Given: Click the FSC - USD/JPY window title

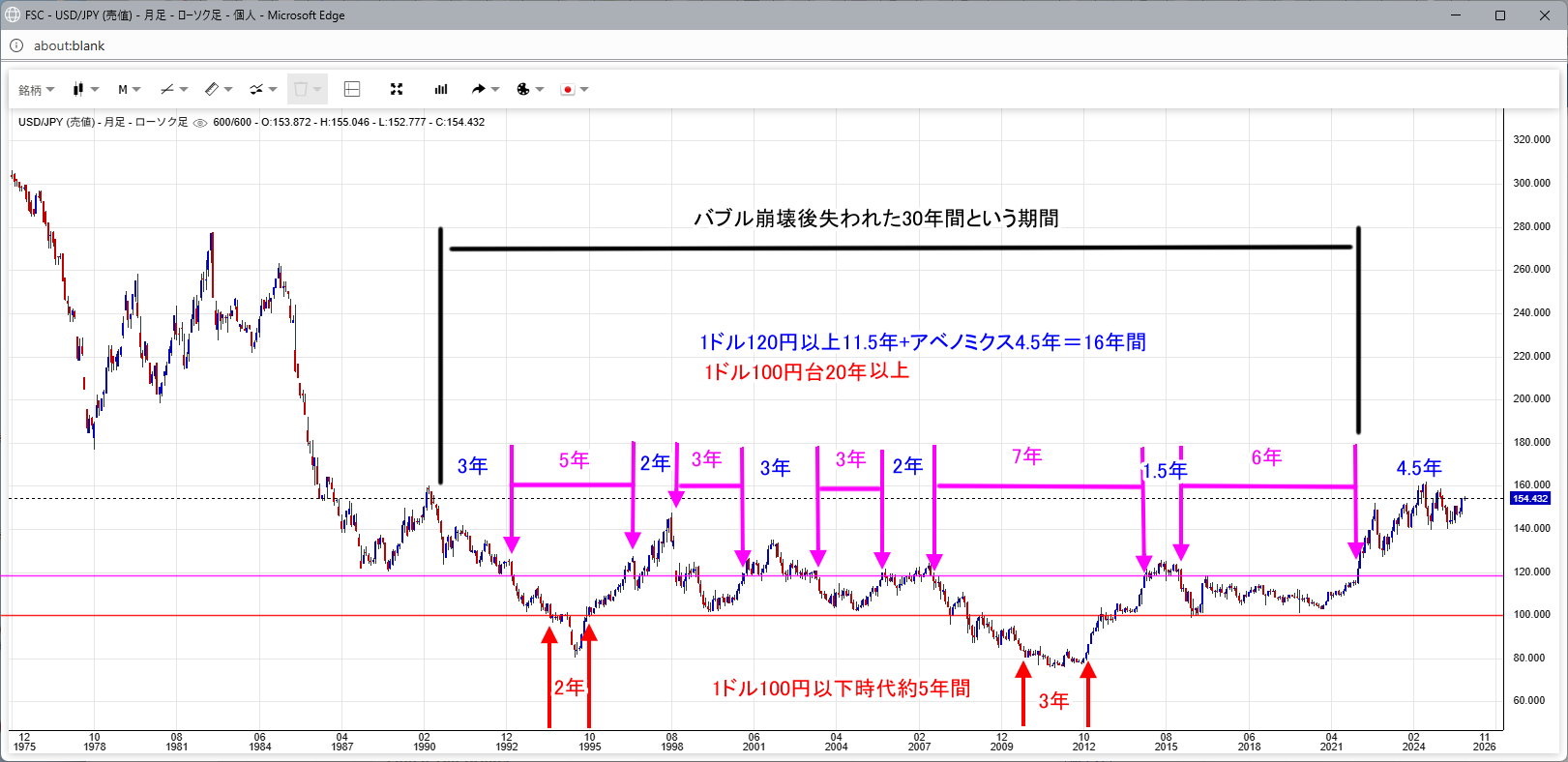Looking at the screenshot, I should (184, 15).
